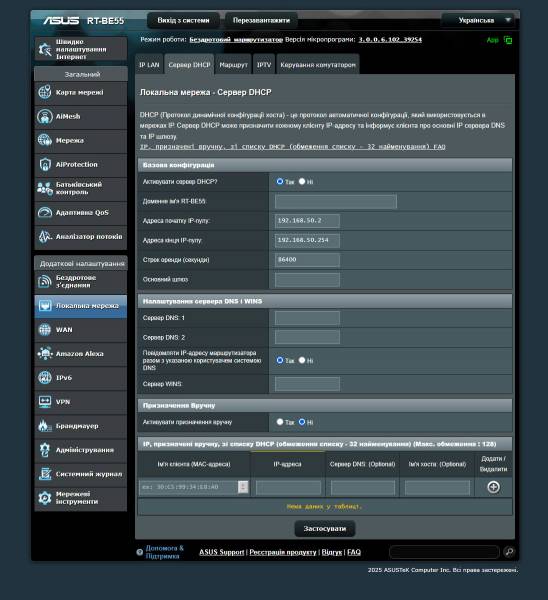Select Ні to disable the DHCP server
Screen dimensions: 548x600
pos(302,181)
